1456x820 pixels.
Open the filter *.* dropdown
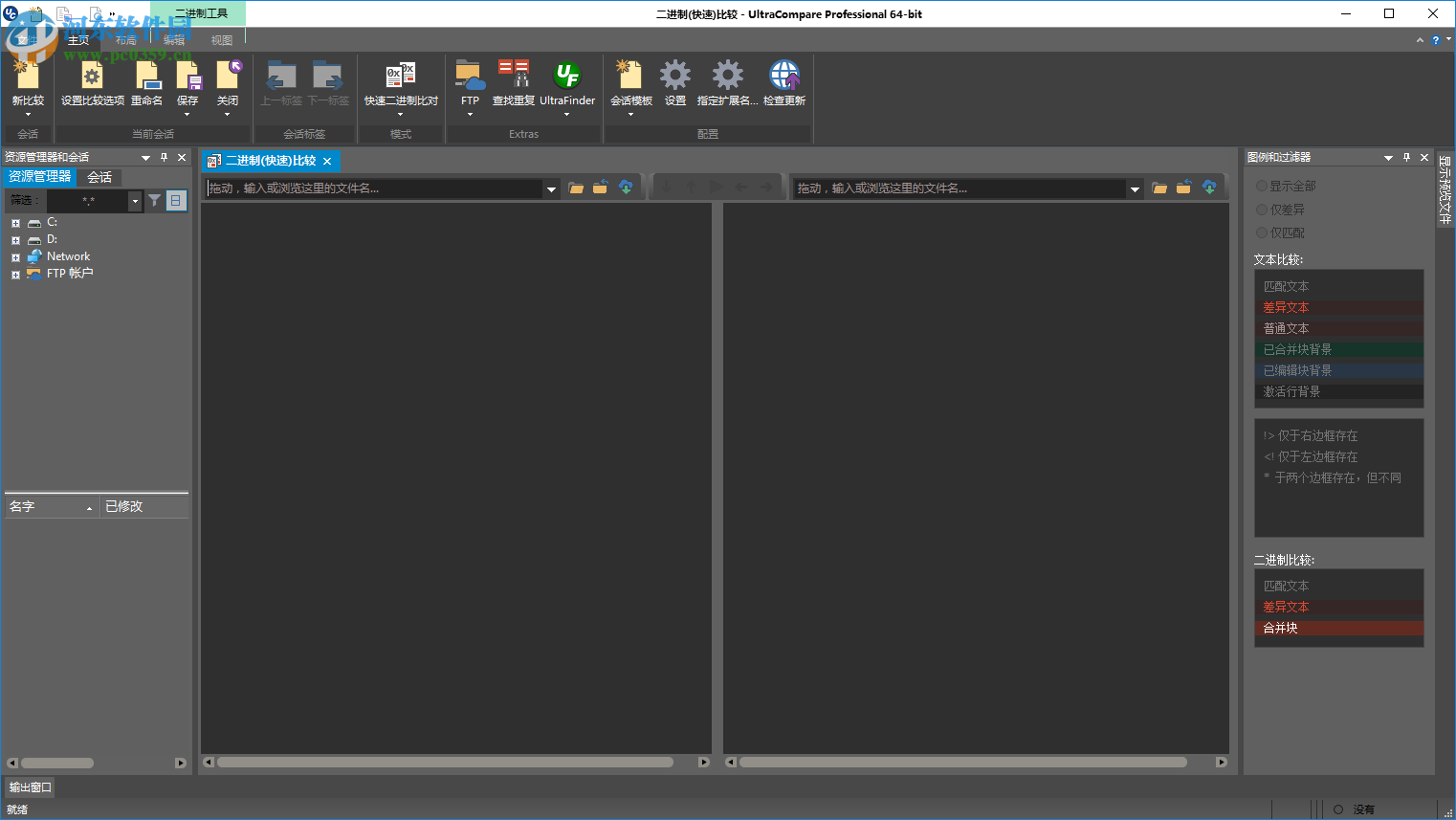(x=135, y=201)
